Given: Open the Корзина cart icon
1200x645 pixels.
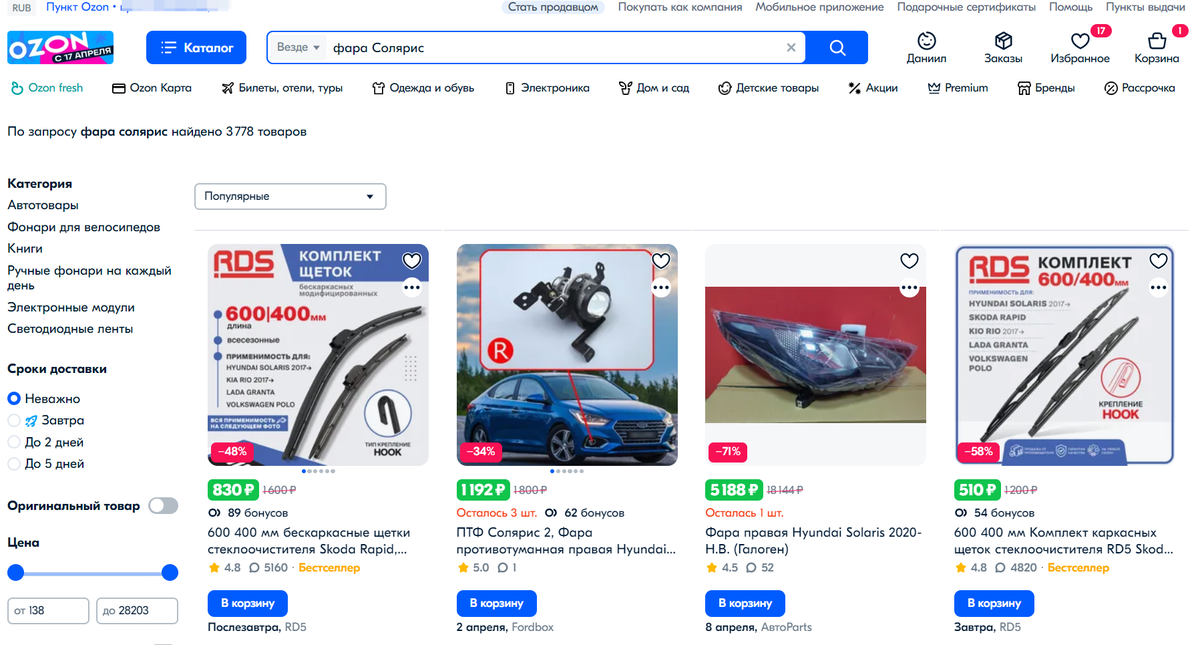Looking at the screenshot, I should (1157, 41).
